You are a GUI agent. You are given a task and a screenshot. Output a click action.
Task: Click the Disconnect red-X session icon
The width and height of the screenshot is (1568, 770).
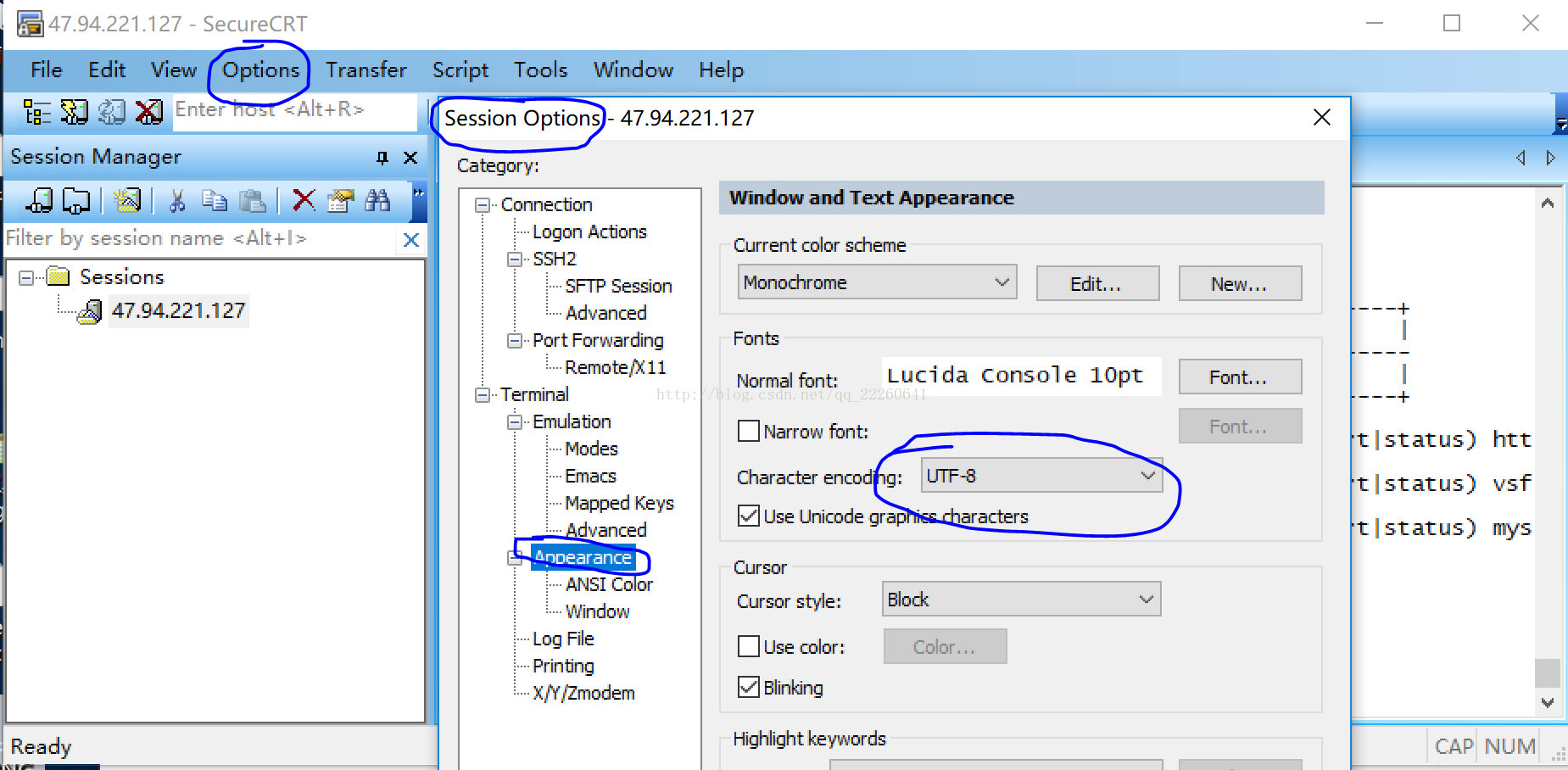148,112
